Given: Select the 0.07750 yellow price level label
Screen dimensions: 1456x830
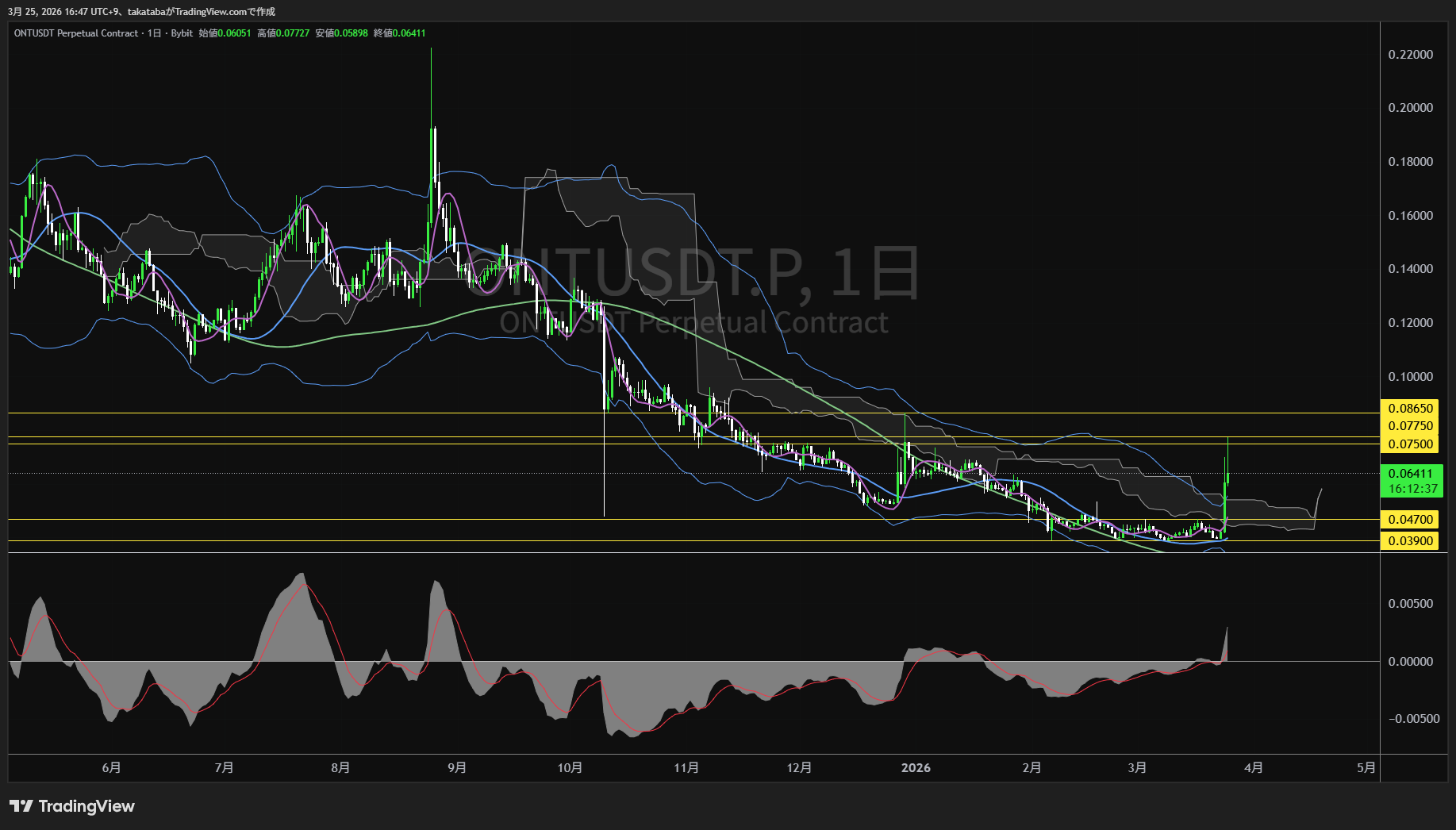Looking at the screenshot, I should click(1410, 426).
